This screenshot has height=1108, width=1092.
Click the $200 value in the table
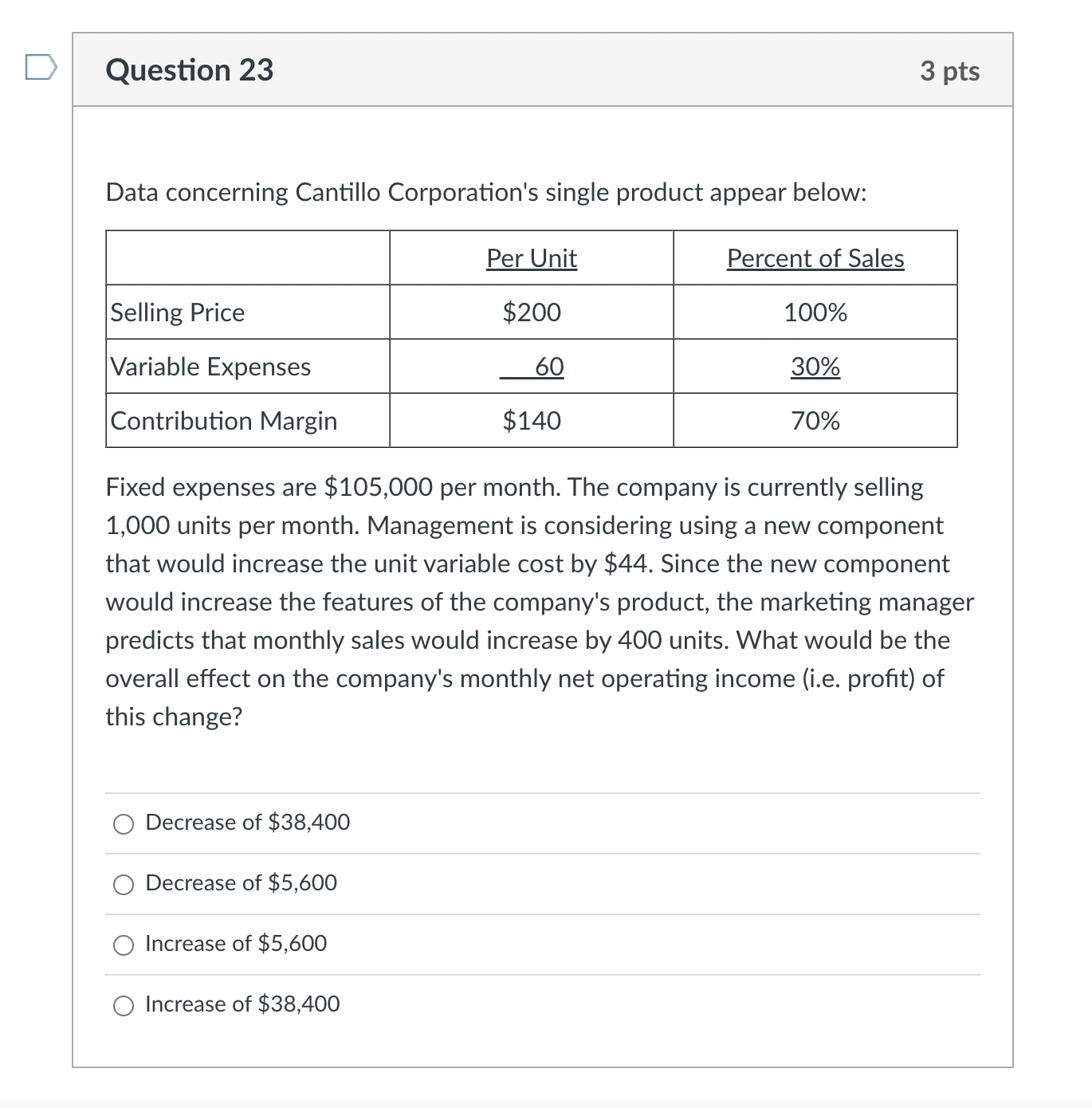[x=531, y=312]
